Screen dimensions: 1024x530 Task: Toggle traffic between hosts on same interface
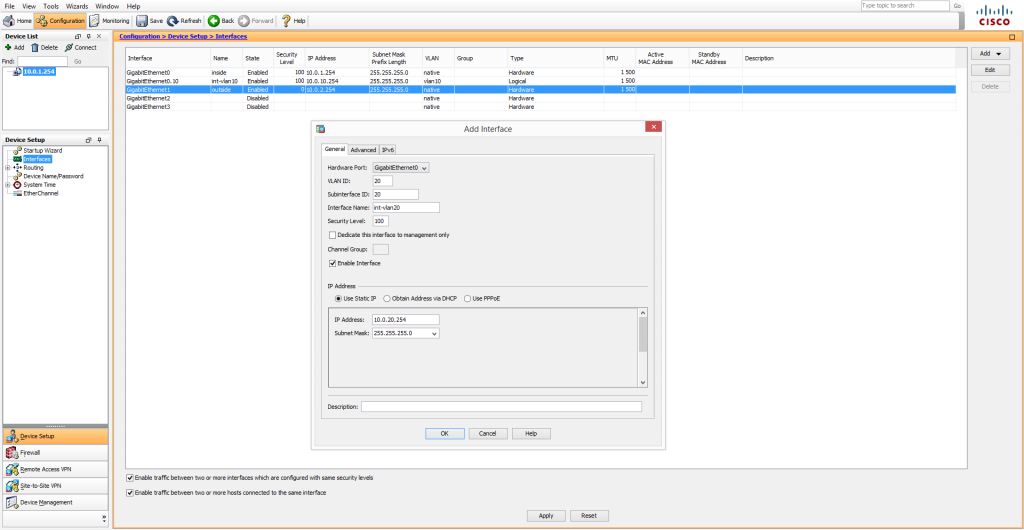pos(129,493)
